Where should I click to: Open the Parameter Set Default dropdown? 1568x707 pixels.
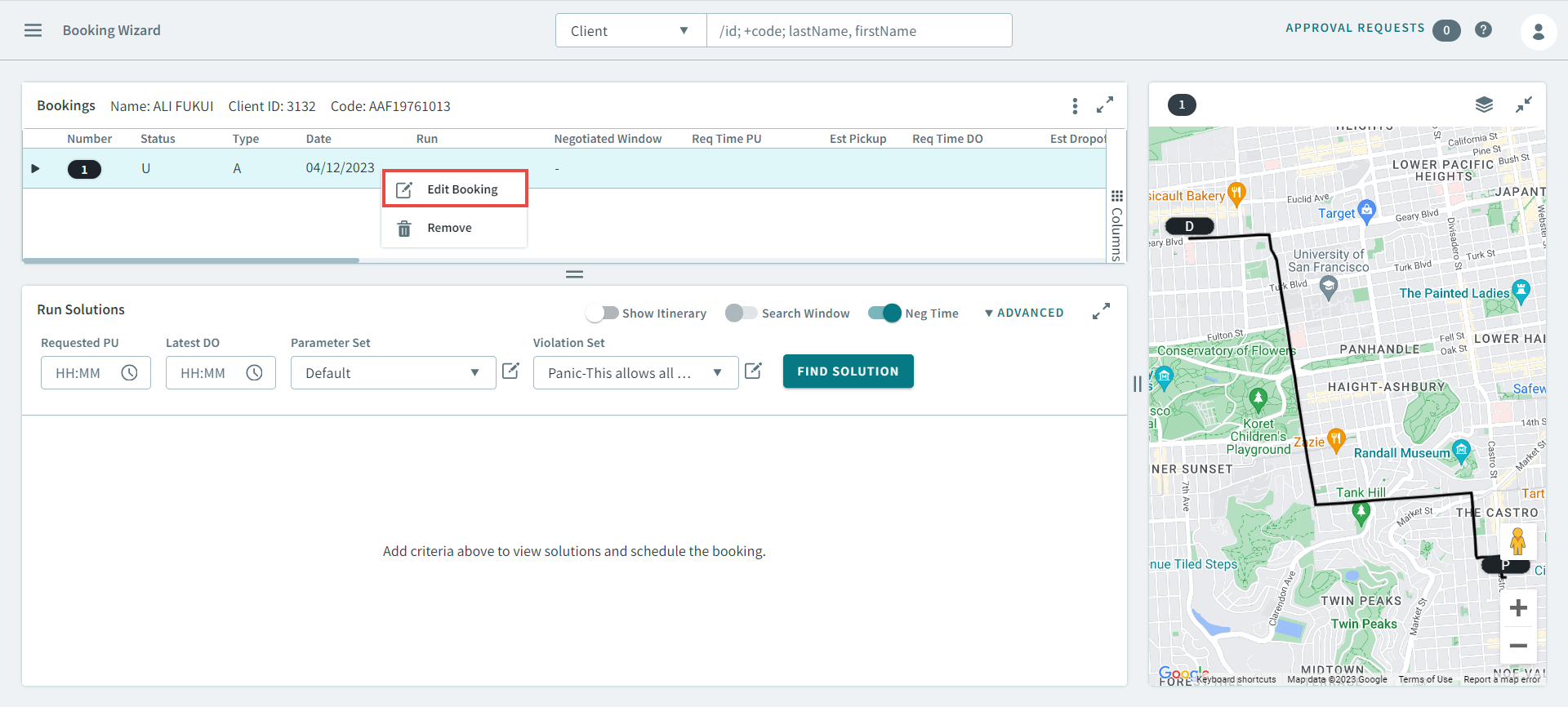[393, 373]
